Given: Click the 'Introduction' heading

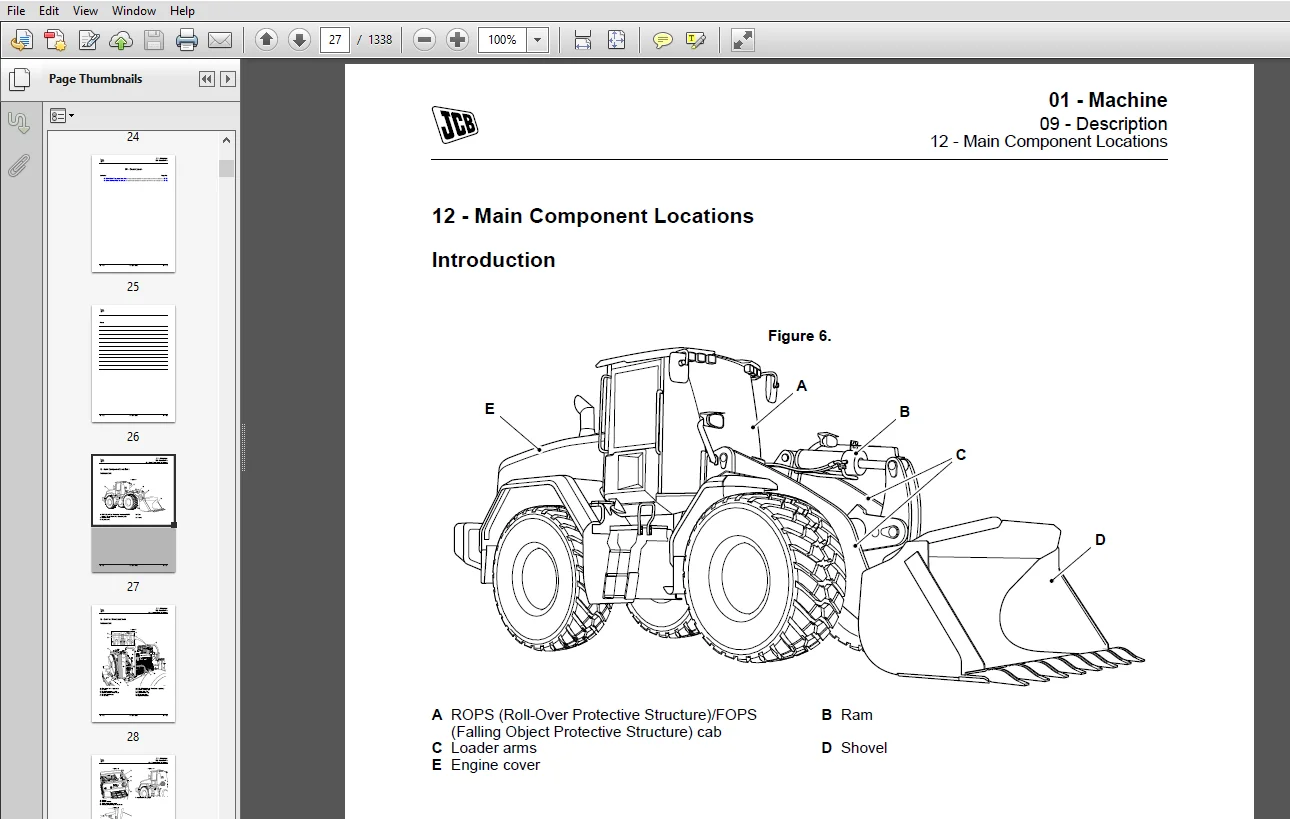Looking at the screenshot, I should [x=493, y=260].
